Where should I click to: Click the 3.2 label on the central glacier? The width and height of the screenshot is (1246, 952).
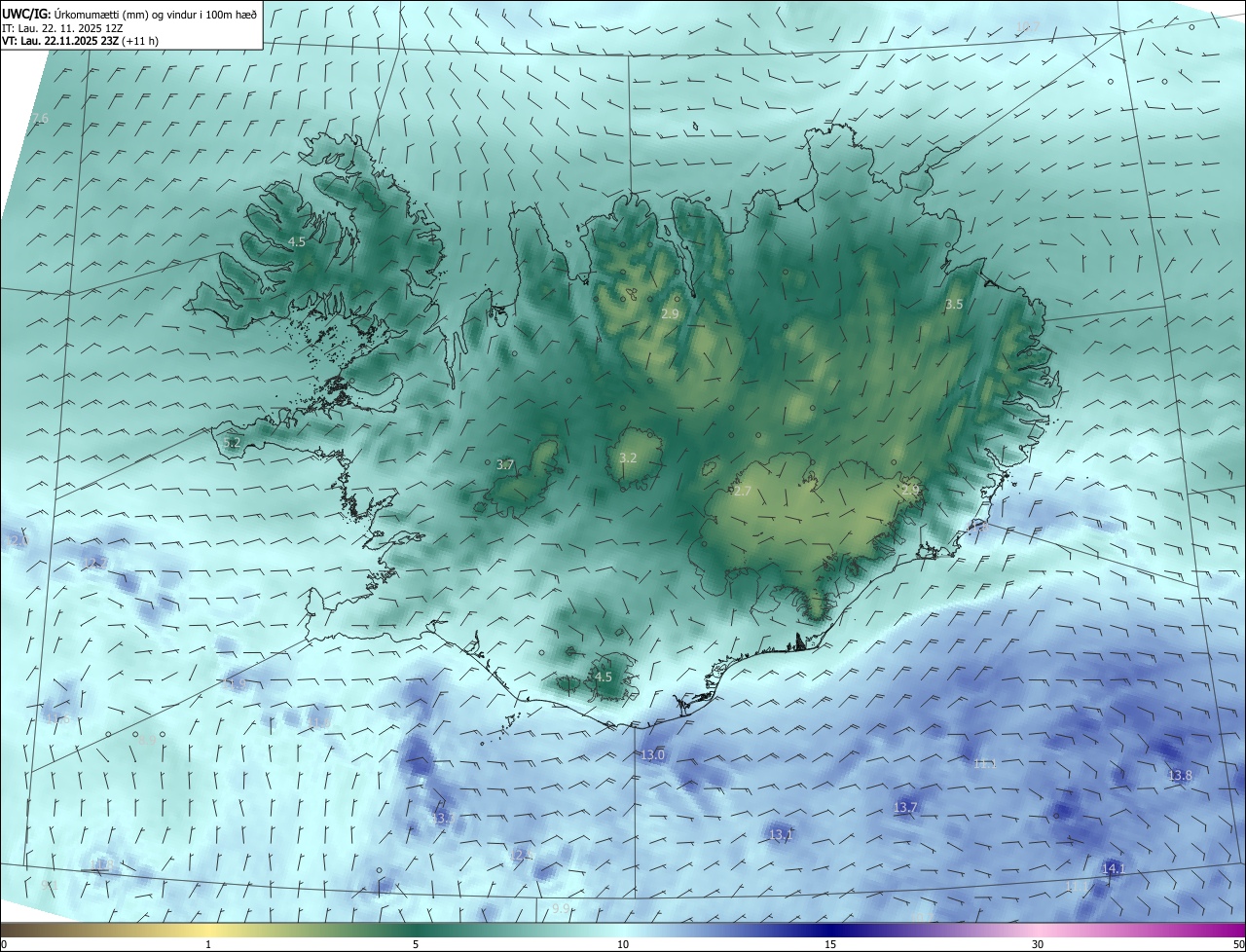[x=628, y=458]
